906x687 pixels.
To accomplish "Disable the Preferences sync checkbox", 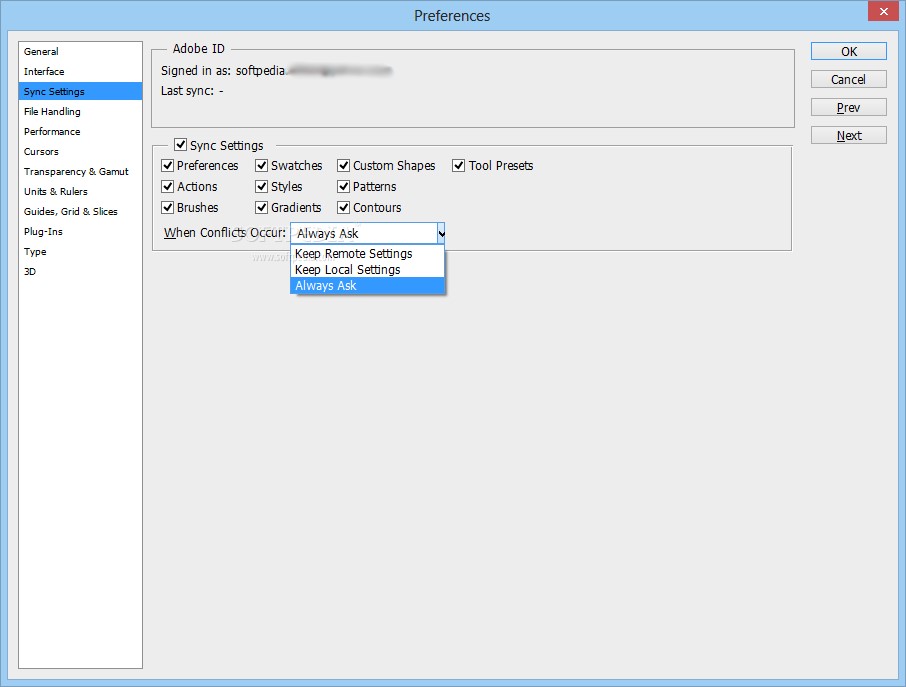I will click(167, 165).
